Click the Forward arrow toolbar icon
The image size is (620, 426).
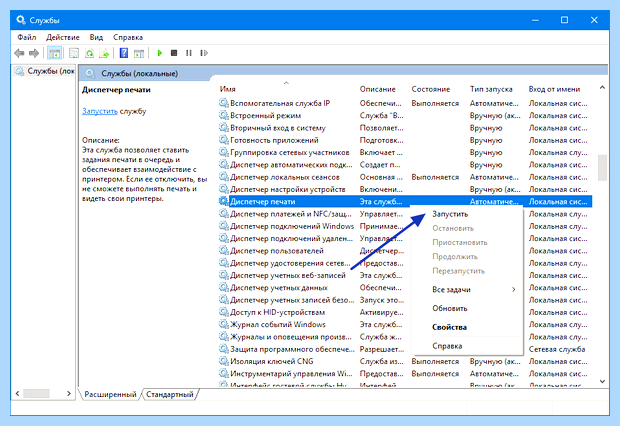(34, 53)
